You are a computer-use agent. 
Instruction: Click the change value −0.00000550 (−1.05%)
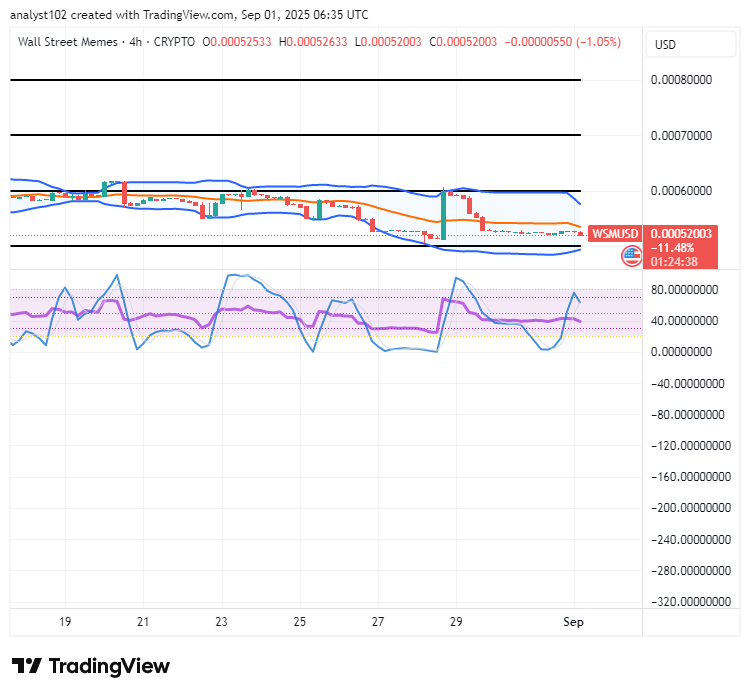pyautogui.click(x=563, y=42)
